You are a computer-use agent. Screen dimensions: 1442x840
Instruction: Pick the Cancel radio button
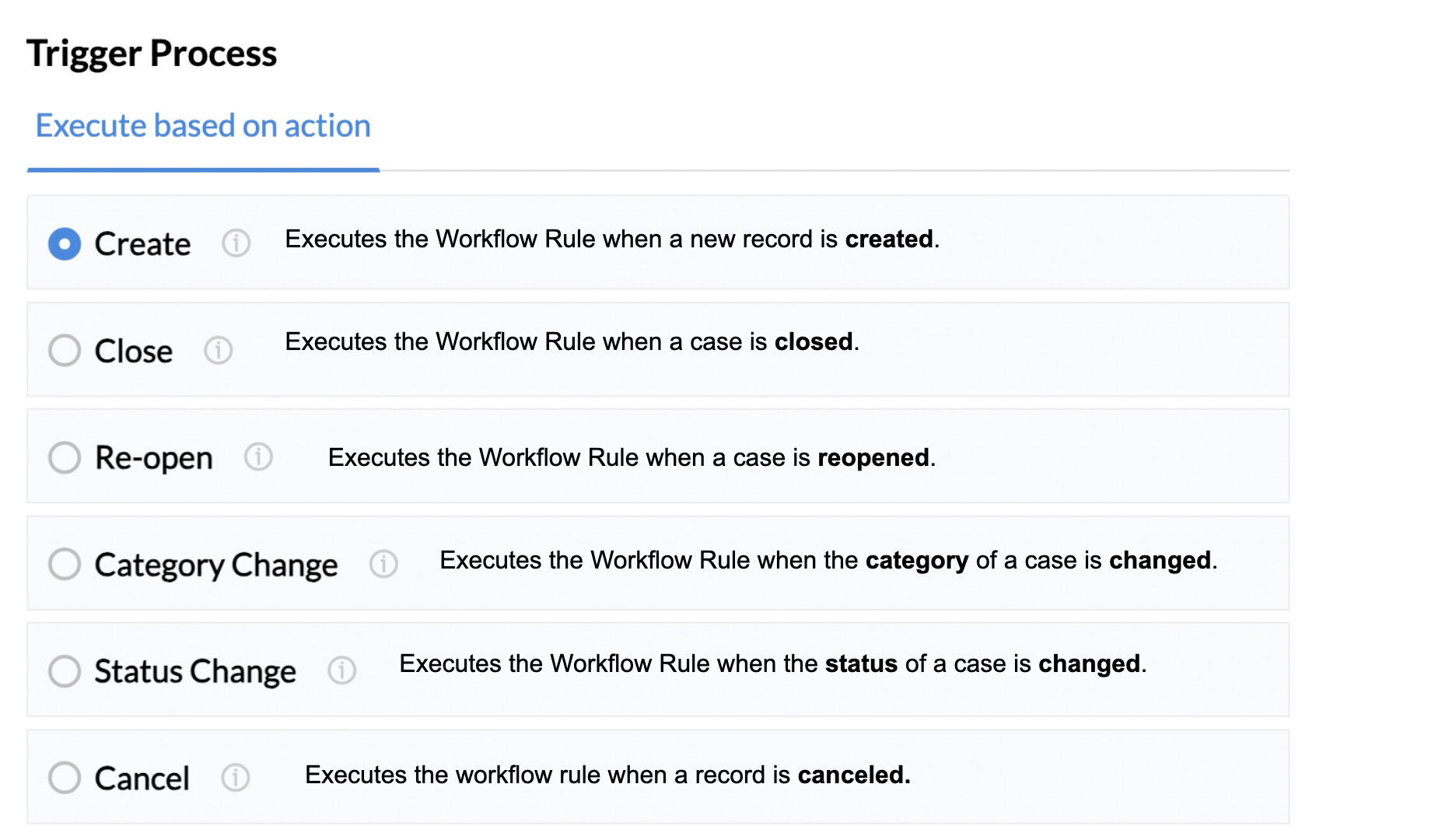pyautogui.click(x=65, y=777)
